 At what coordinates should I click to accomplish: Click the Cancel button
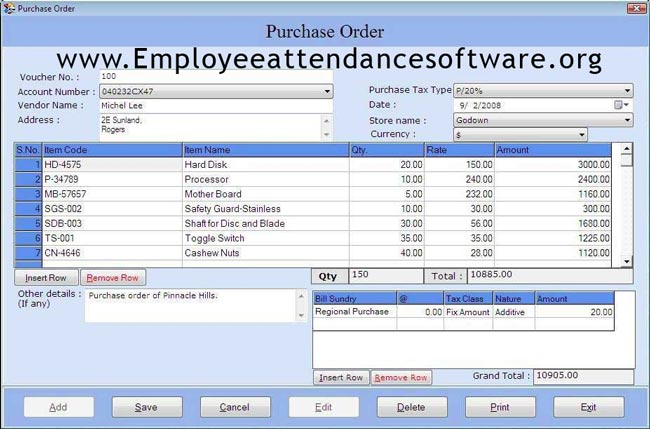pyautogui.click(x=235, y=407)
